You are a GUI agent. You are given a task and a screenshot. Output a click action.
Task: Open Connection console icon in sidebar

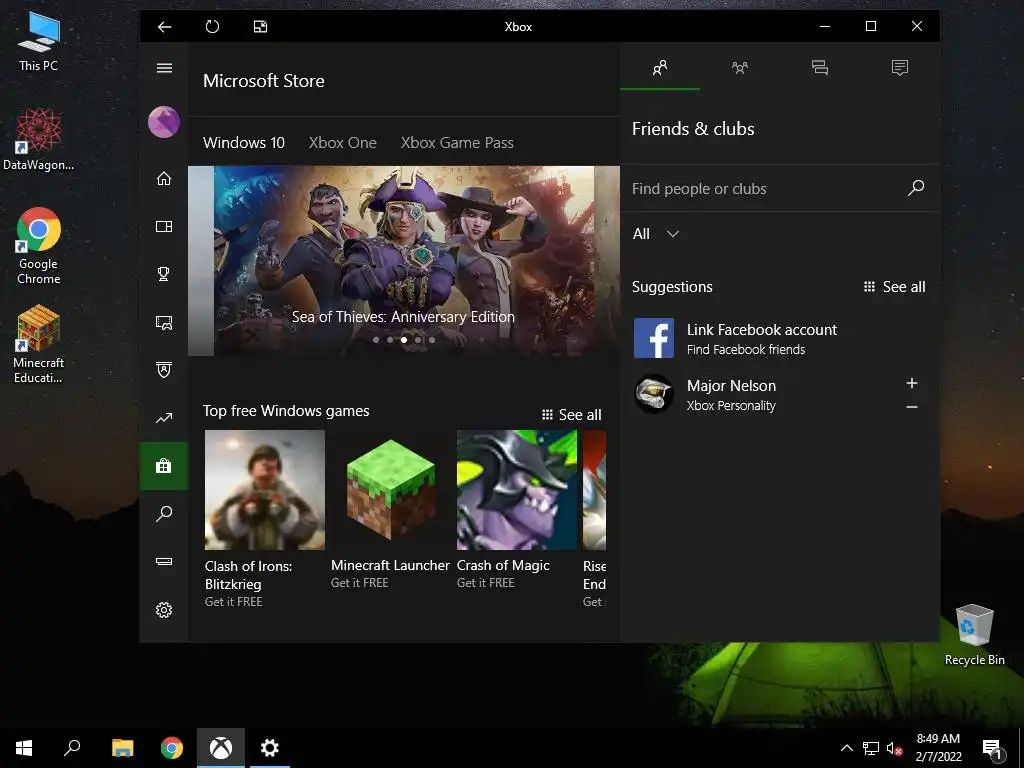pos(164,561)
